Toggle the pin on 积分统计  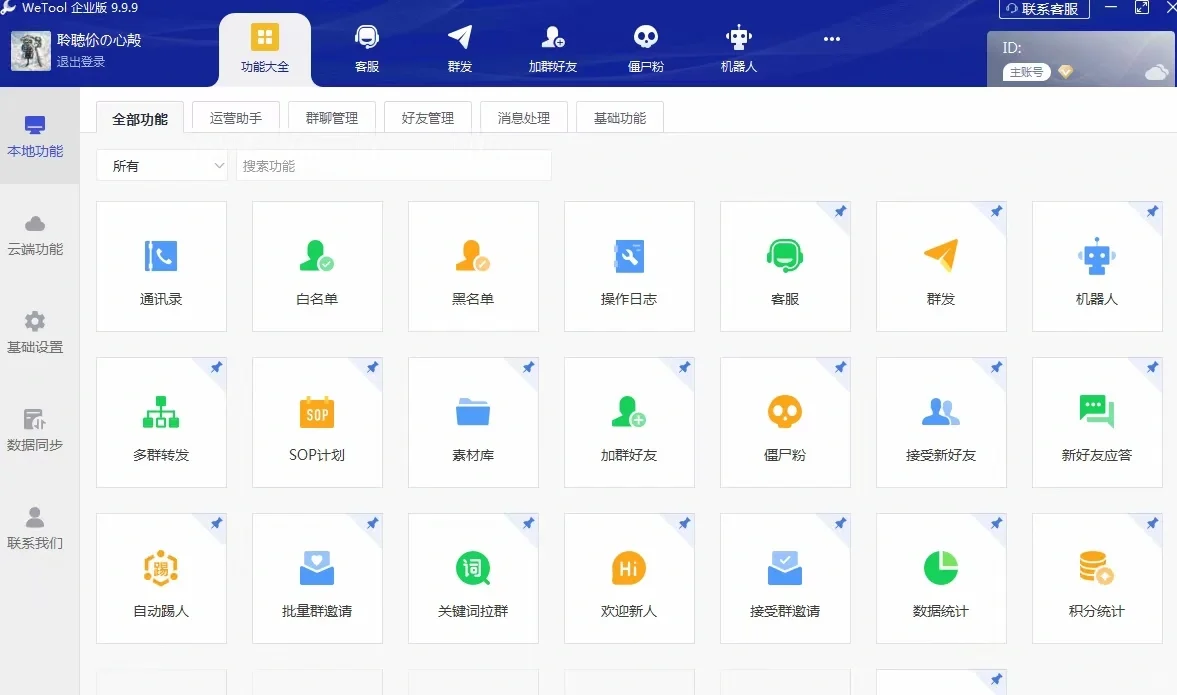tap(1152, 523)
